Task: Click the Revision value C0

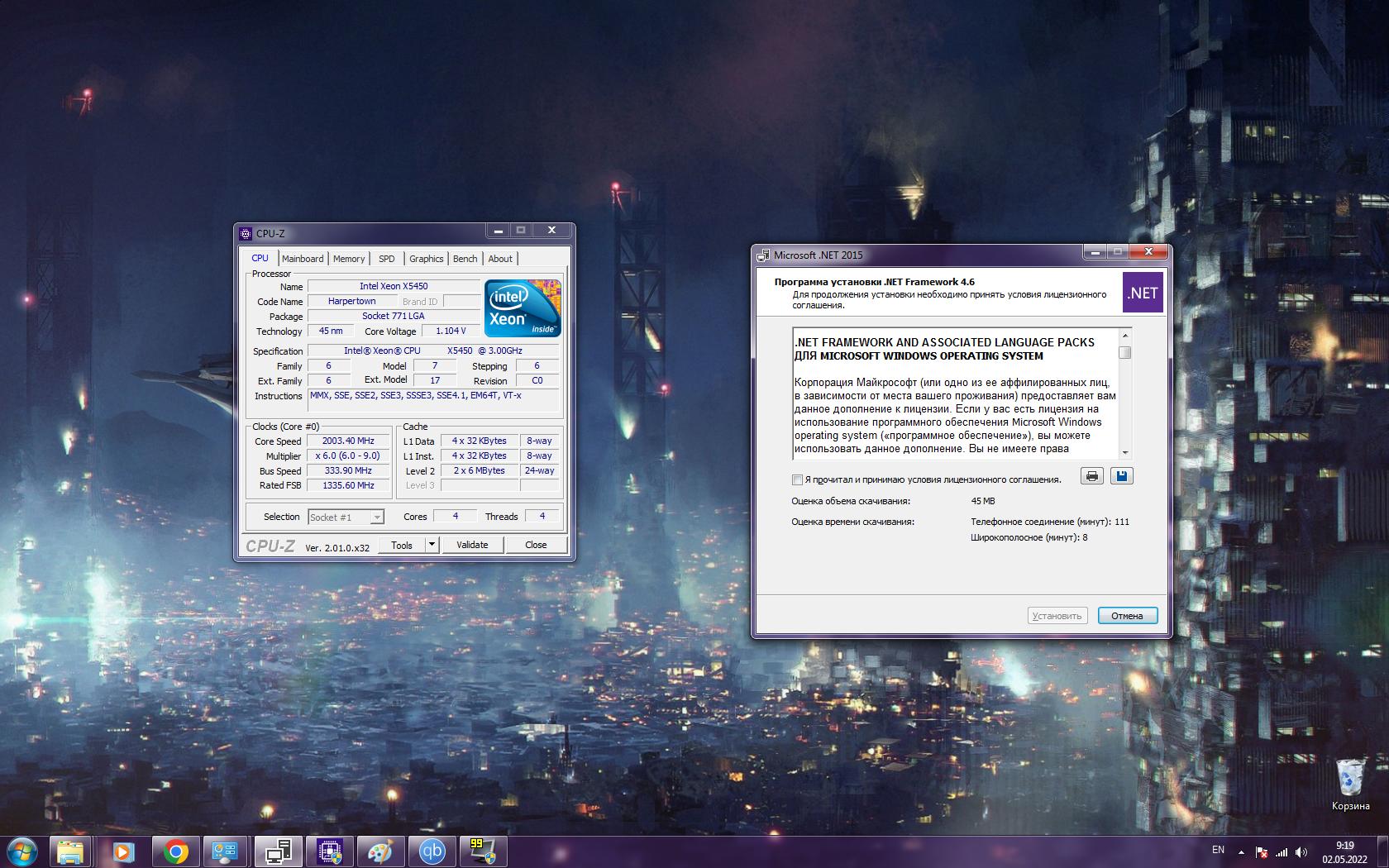Action: pos(537,380)
